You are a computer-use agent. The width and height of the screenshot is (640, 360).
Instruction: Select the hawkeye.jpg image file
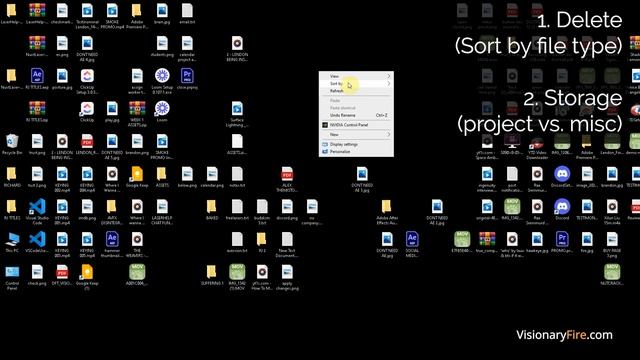tap(537, 243)
